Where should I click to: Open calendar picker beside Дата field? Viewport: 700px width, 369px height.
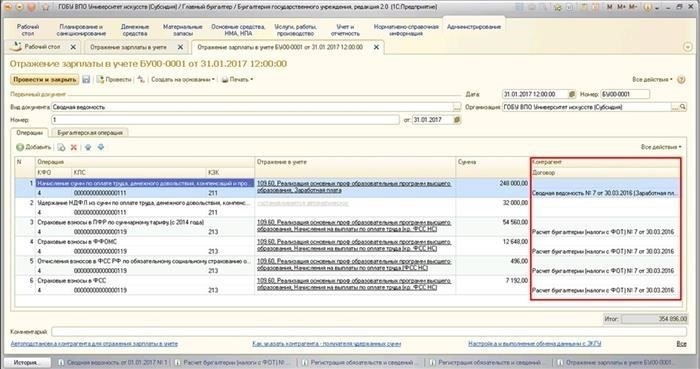click(x=572, y=94)
